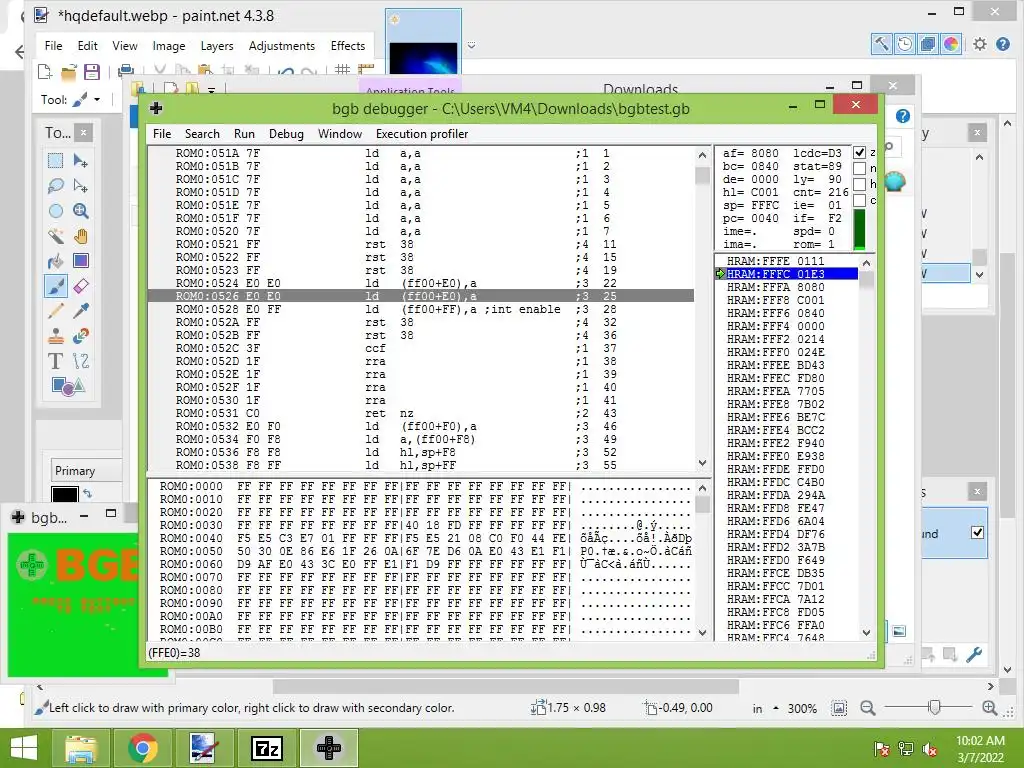Viewport: 1024px width, 768px height.
Task: Open the Effects menu in paint.net
Action: 347,46
